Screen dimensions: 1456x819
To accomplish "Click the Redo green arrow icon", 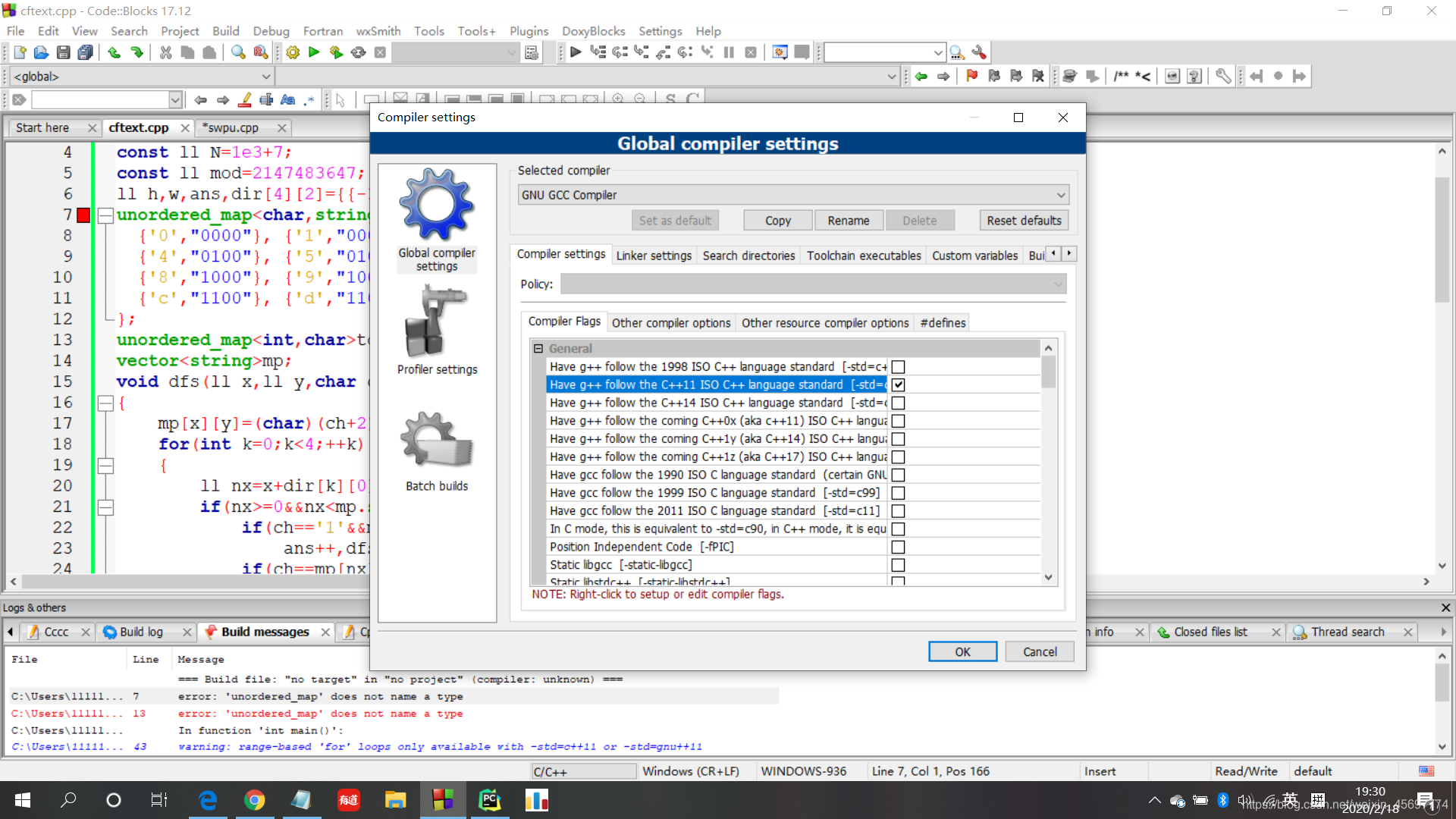I will (x=136, y=52).
